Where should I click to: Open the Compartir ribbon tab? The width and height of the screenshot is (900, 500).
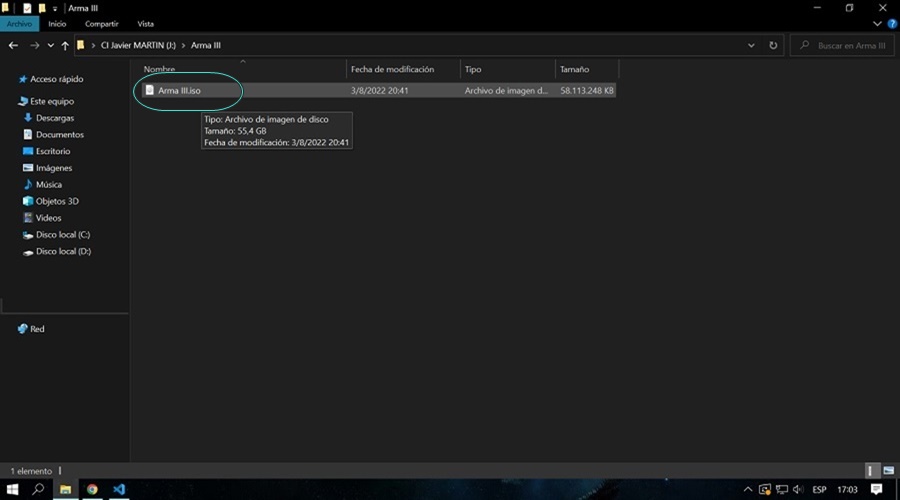click(x=102, y=24)
